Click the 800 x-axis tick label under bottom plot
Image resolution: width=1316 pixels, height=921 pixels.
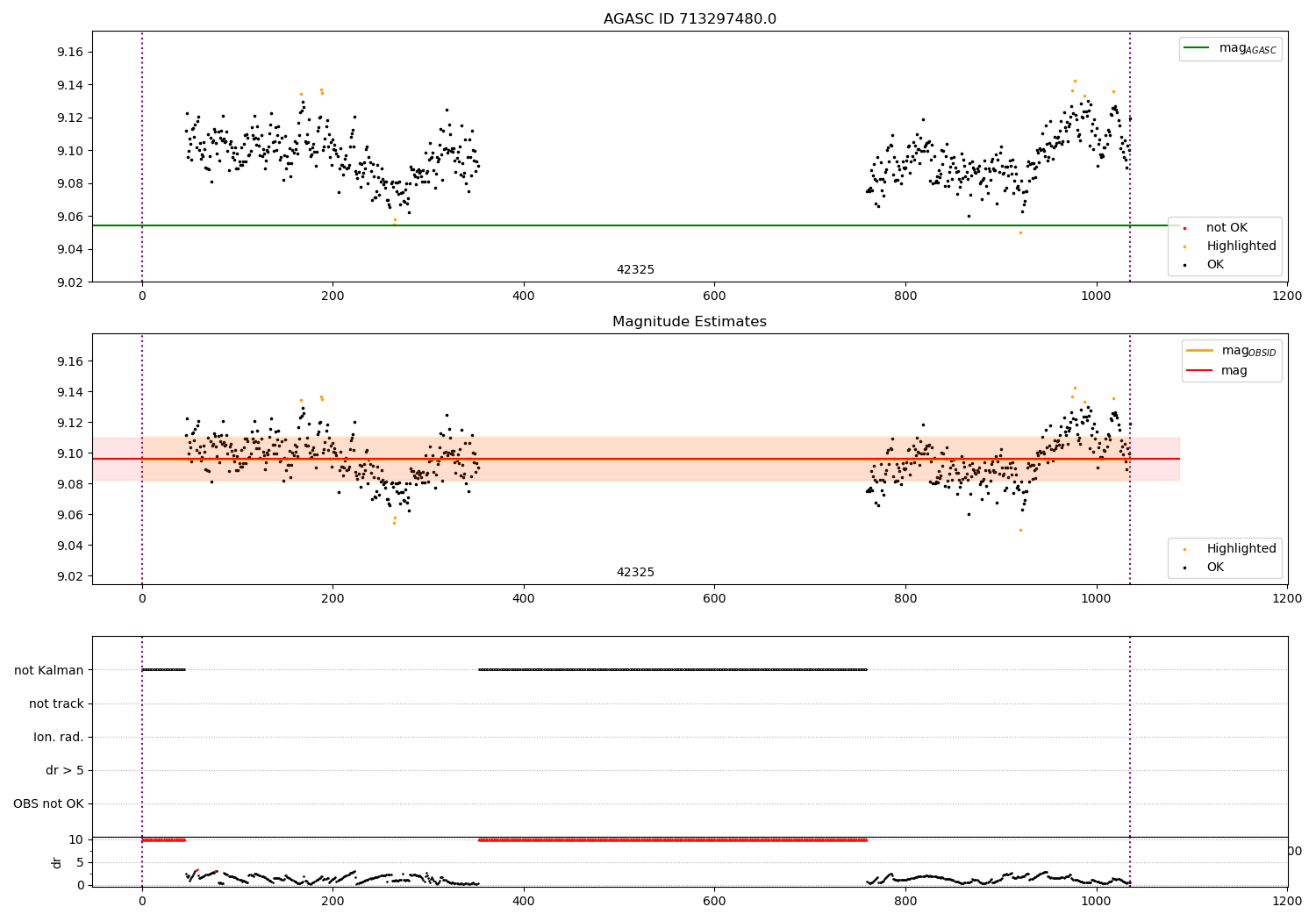[x=905, y=902]
